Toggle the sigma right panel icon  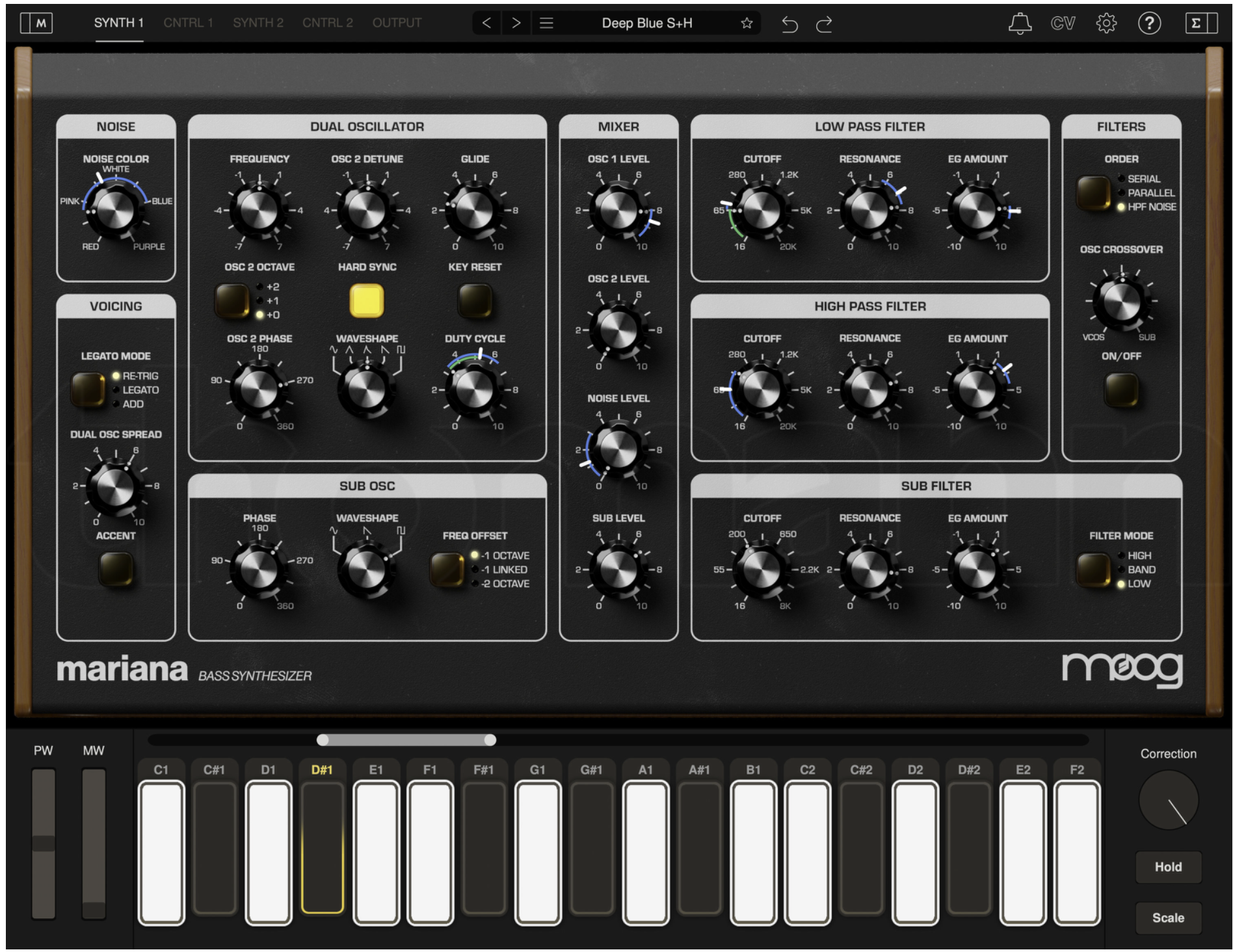pyautogui.click(x=1200, y=23)
